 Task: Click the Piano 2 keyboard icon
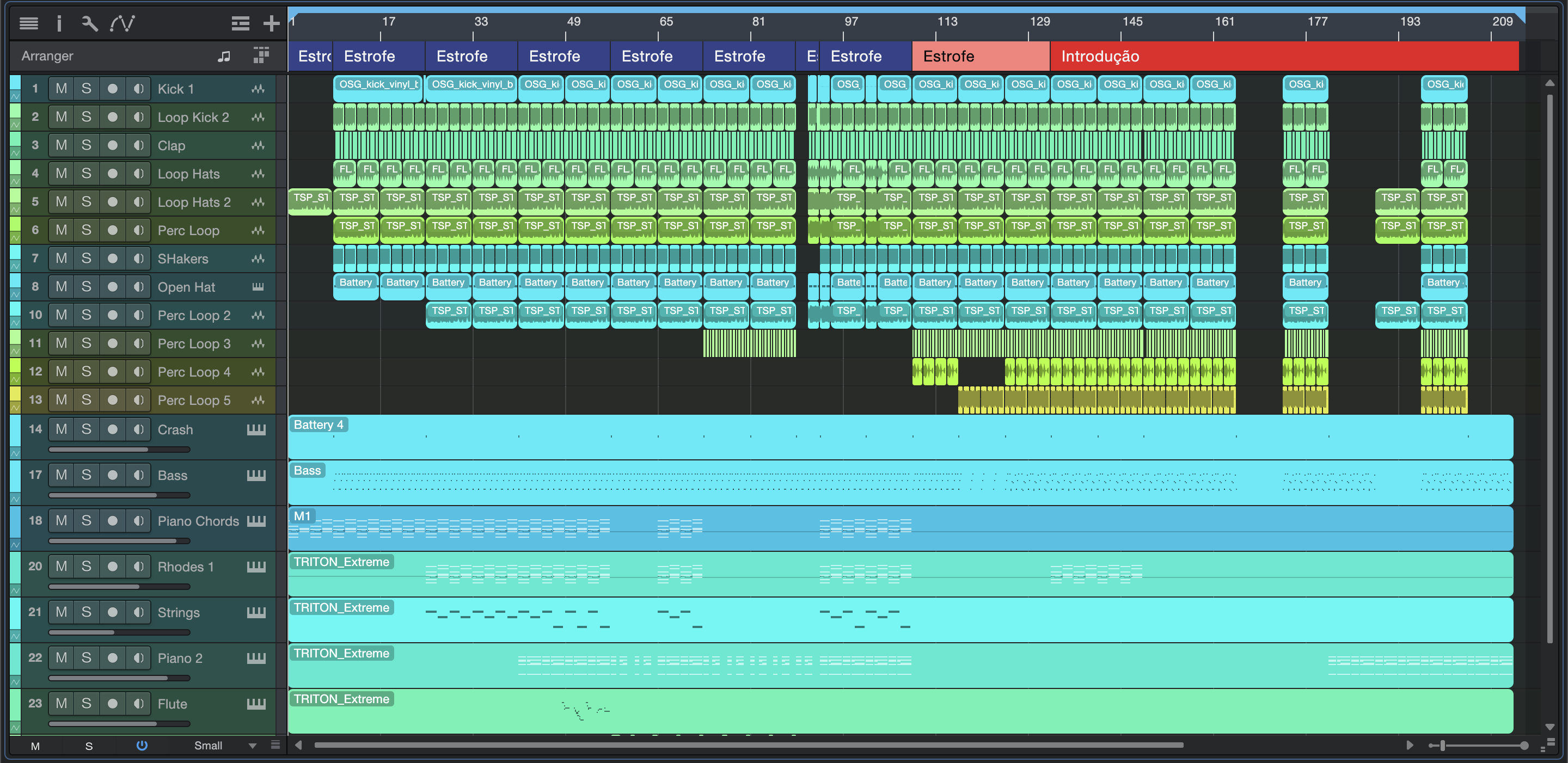pyautogui.click(x=256, y=659)
